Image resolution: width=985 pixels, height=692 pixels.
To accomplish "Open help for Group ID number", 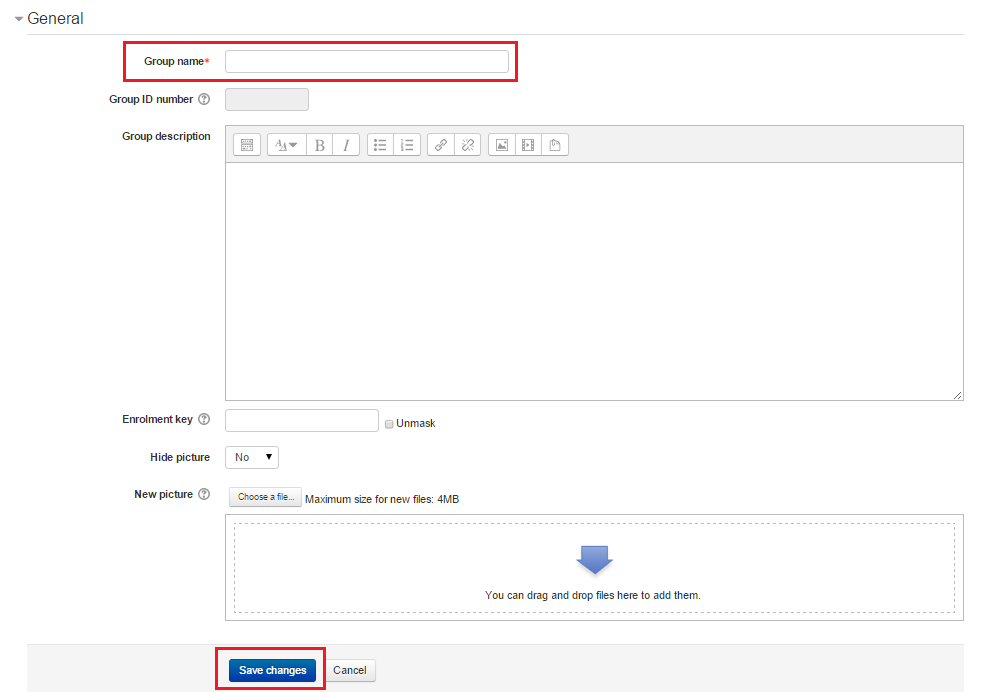I will point(204,100).
